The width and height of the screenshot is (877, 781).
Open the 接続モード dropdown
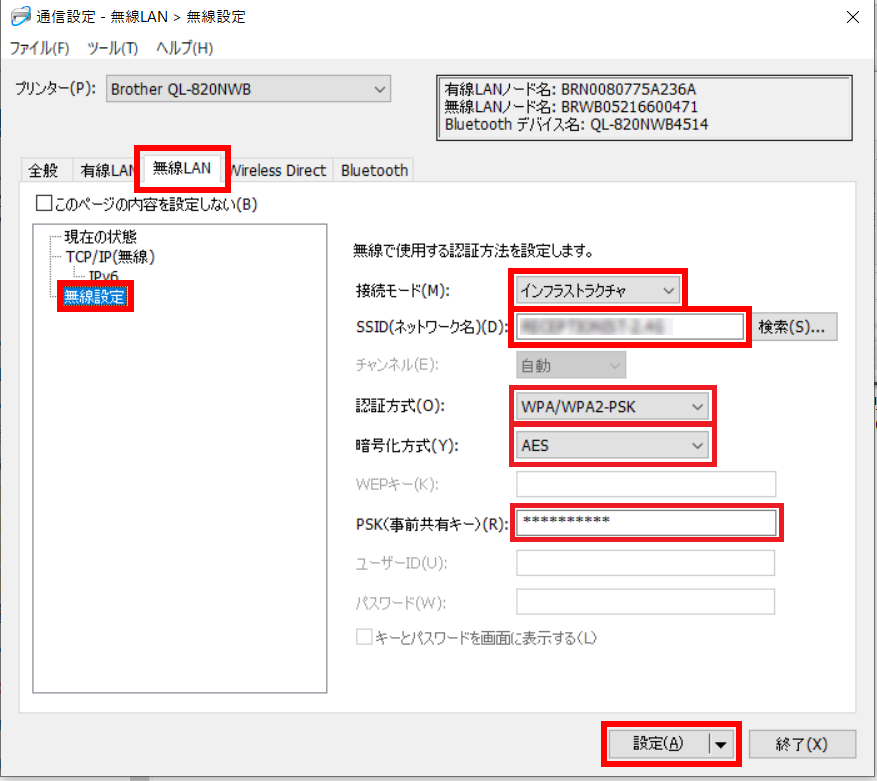598,291
